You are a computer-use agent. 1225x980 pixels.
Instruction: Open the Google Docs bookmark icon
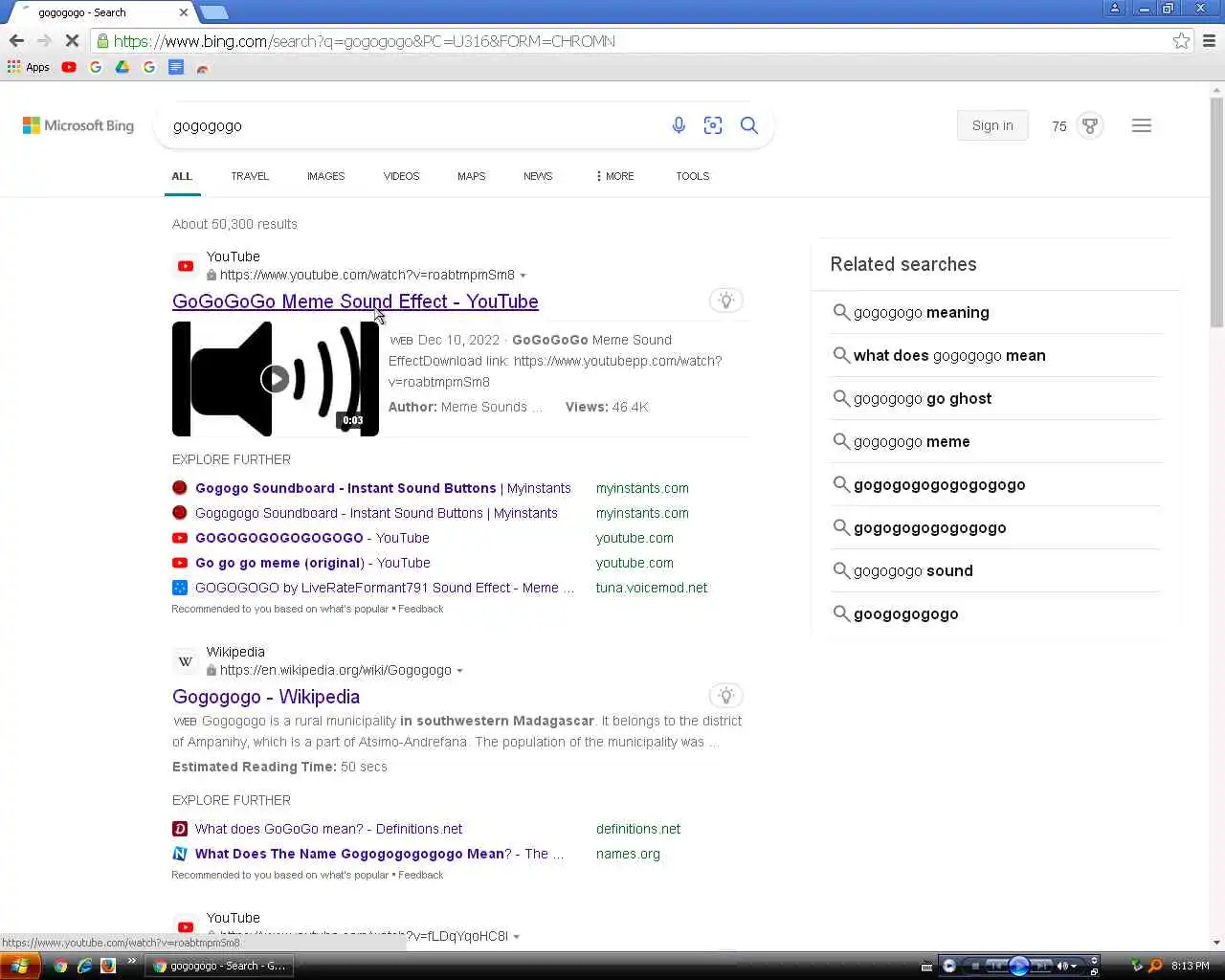176,67
